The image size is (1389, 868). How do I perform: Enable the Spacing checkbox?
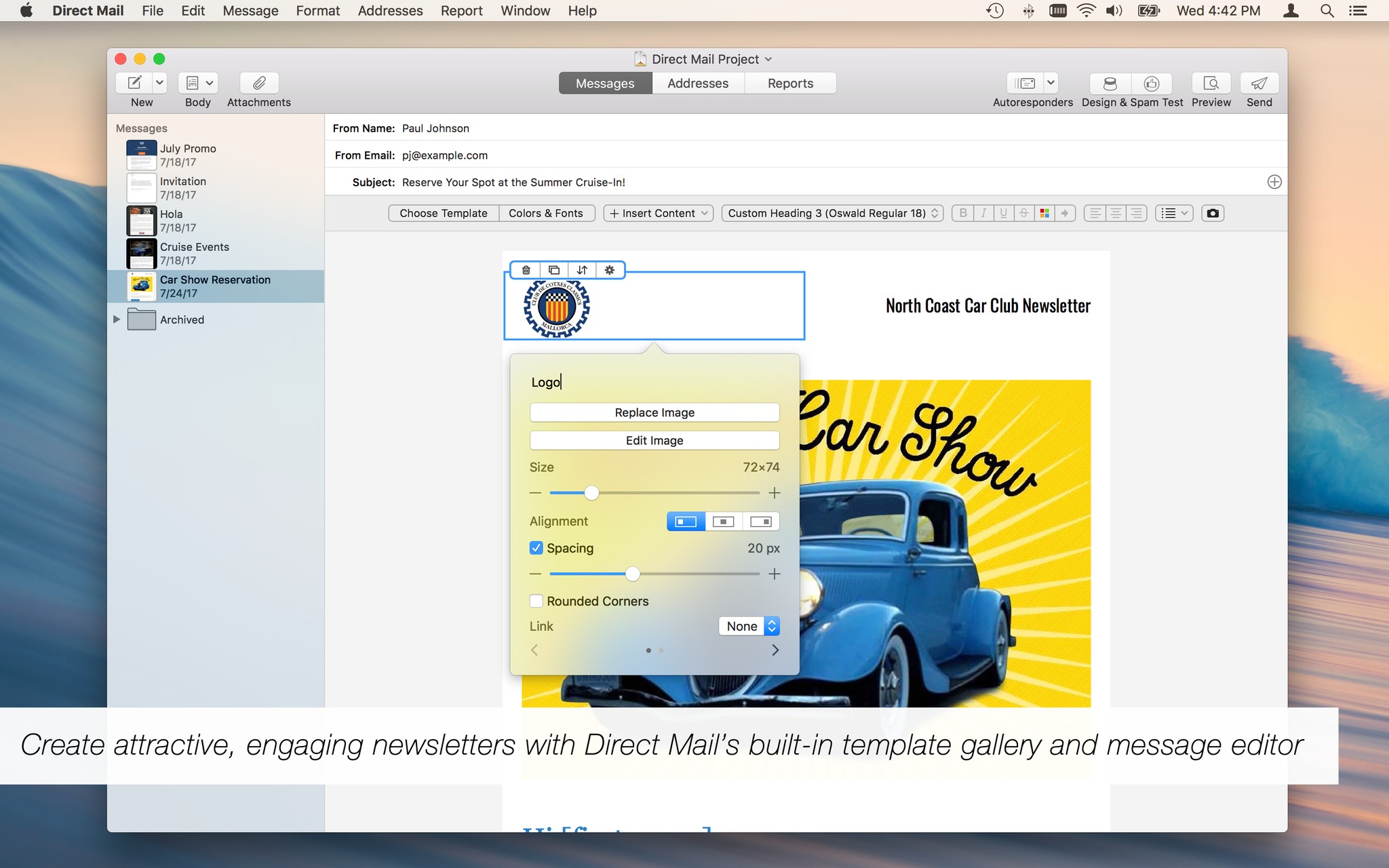(536, 547)
